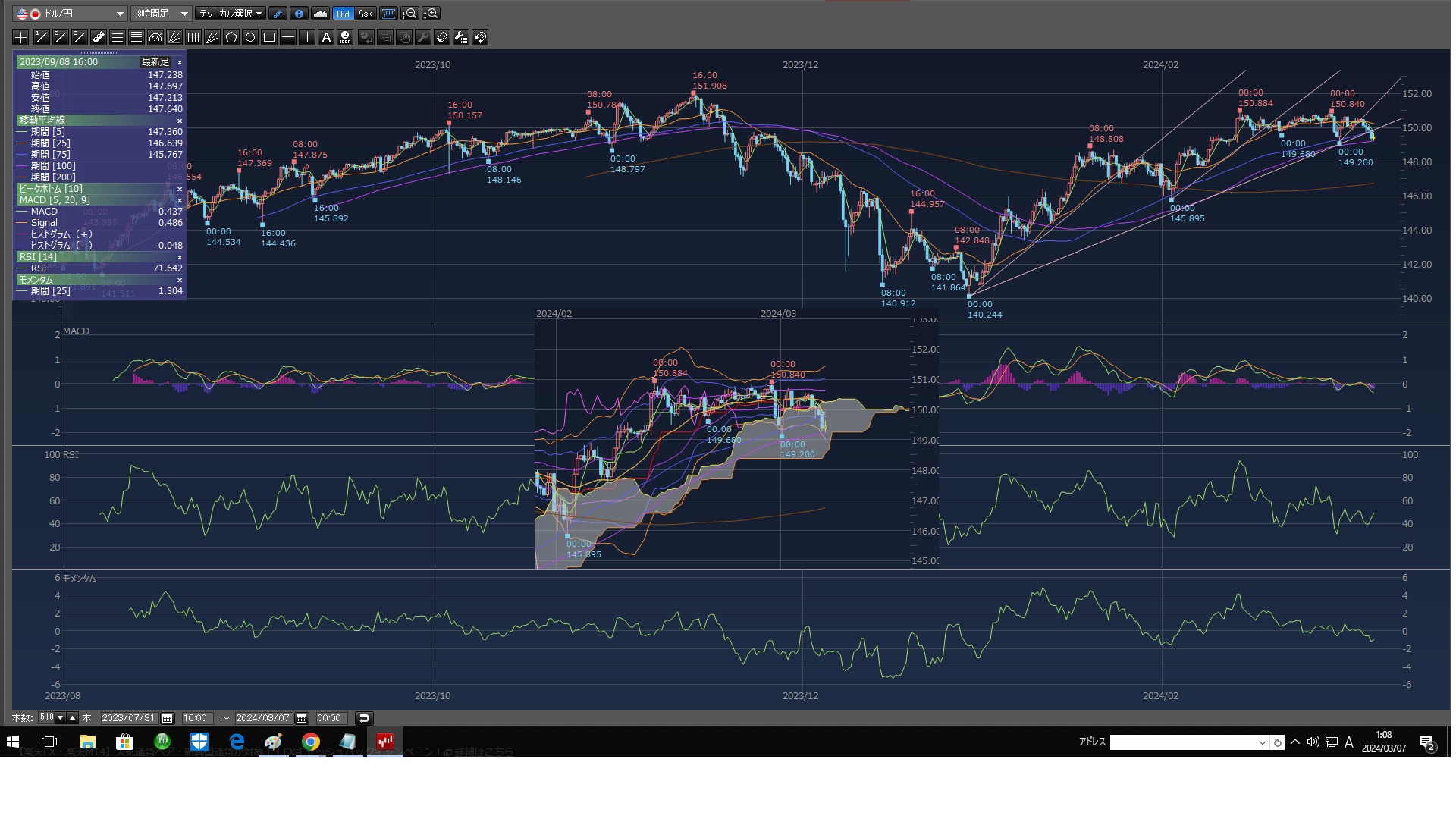Open the start date calendar picker
Screen dimensions: 1456x819
pyautogui.click(x=168, y=718)
